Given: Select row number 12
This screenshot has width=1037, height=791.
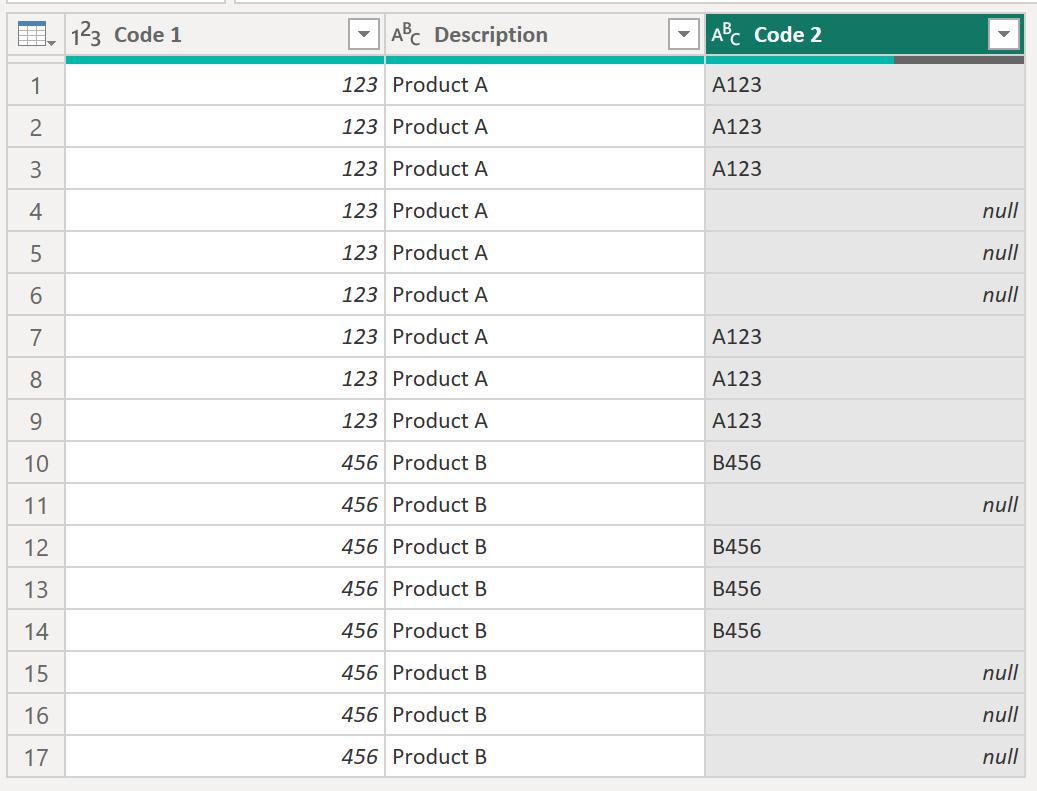Looking at the screenshot, I should pyautogui.click(x=36, y=547).
